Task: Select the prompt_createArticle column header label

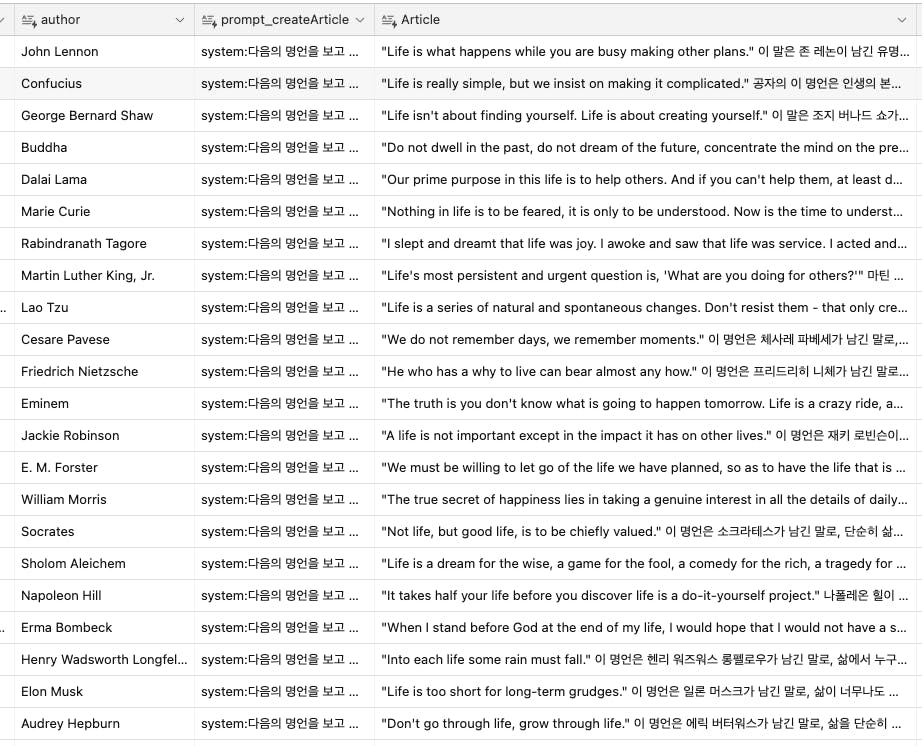Action: coord(285,19)
